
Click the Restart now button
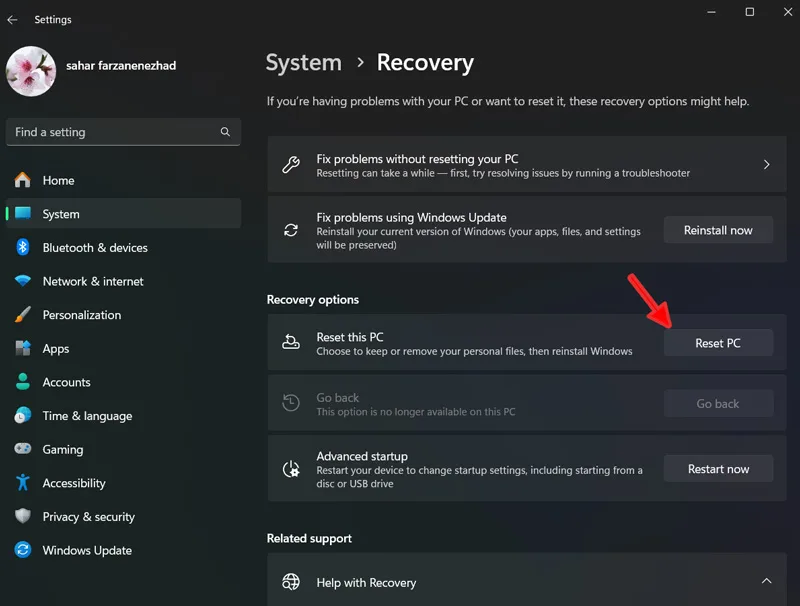click(x=718, y=469)
